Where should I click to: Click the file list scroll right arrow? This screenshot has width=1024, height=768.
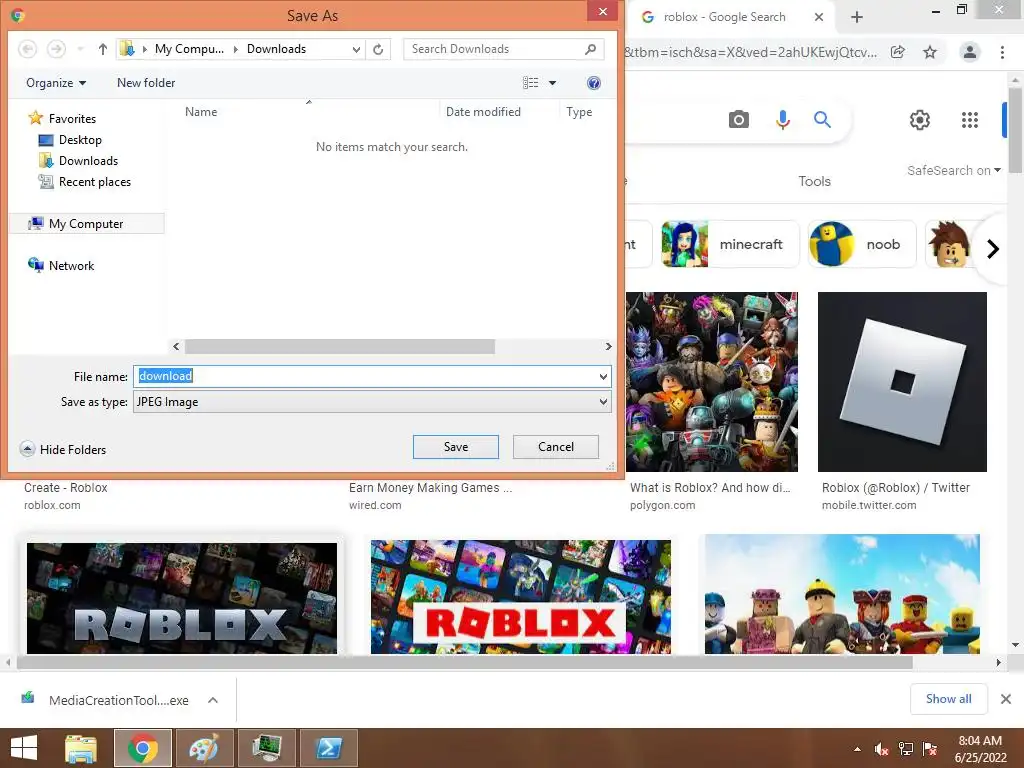[x=608, y=347]
